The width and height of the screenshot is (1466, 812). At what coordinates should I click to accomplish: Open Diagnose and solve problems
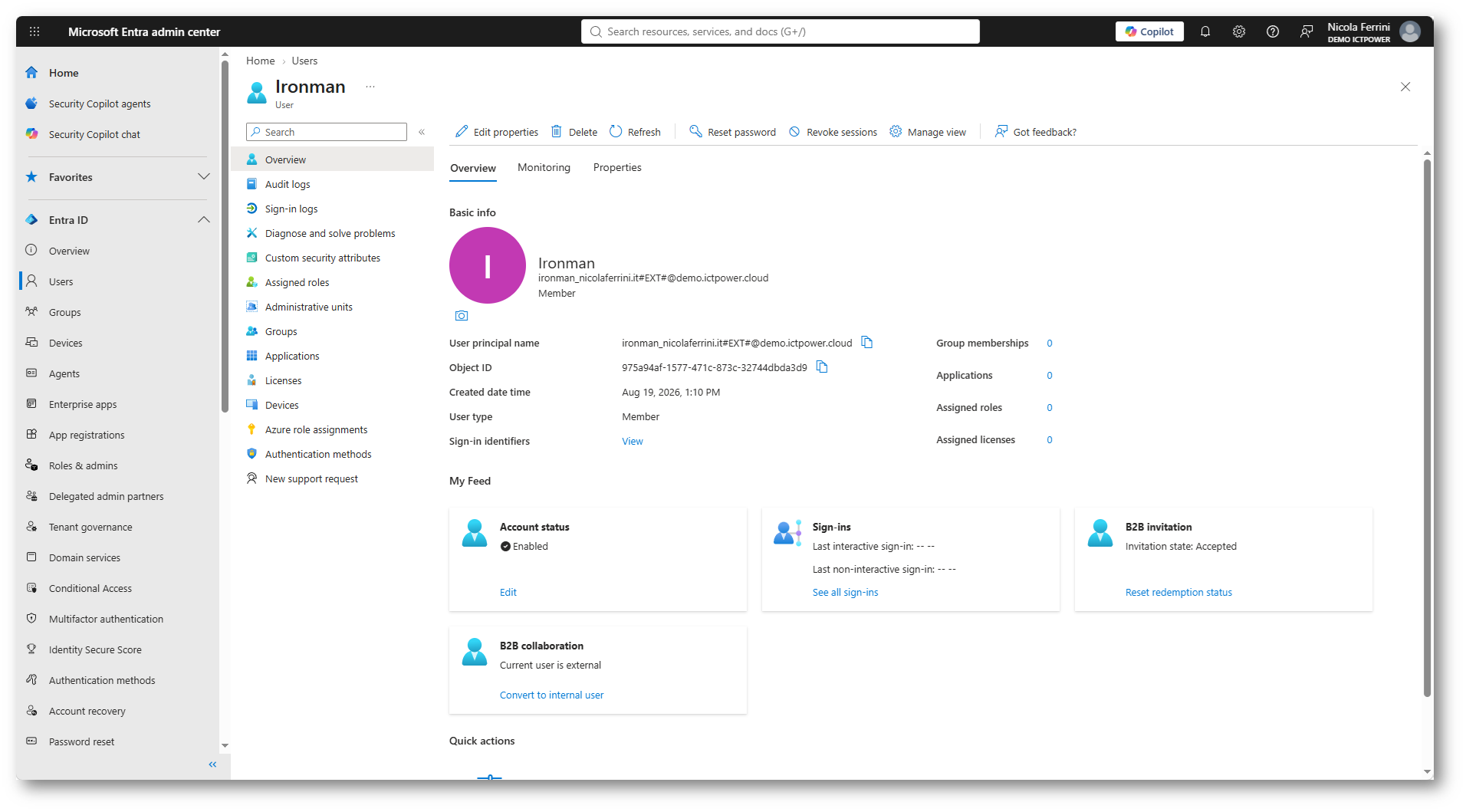coord(330,233)
